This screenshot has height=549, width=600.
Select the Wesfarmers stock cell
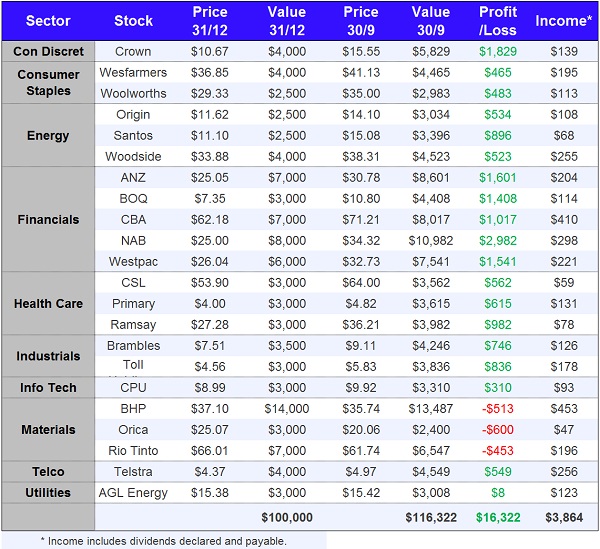pyautogui.click(x=133, y=73)
